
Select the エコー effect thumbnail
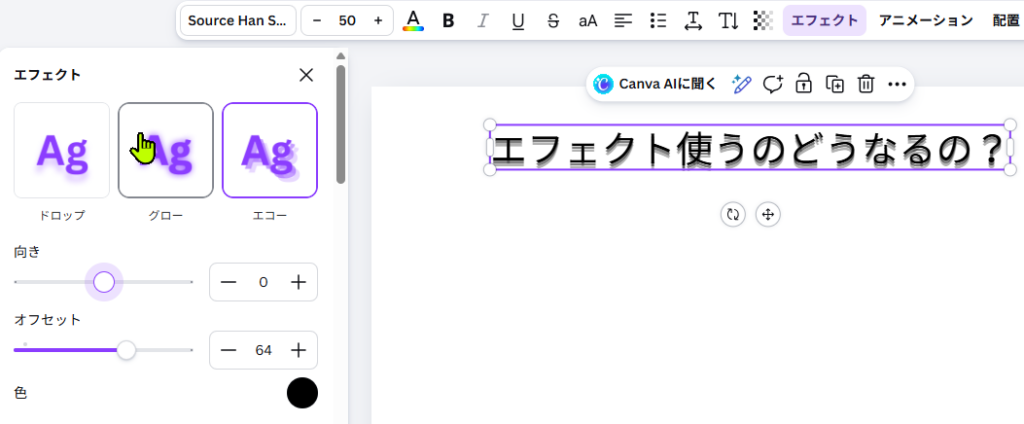[x=270, y=150]
